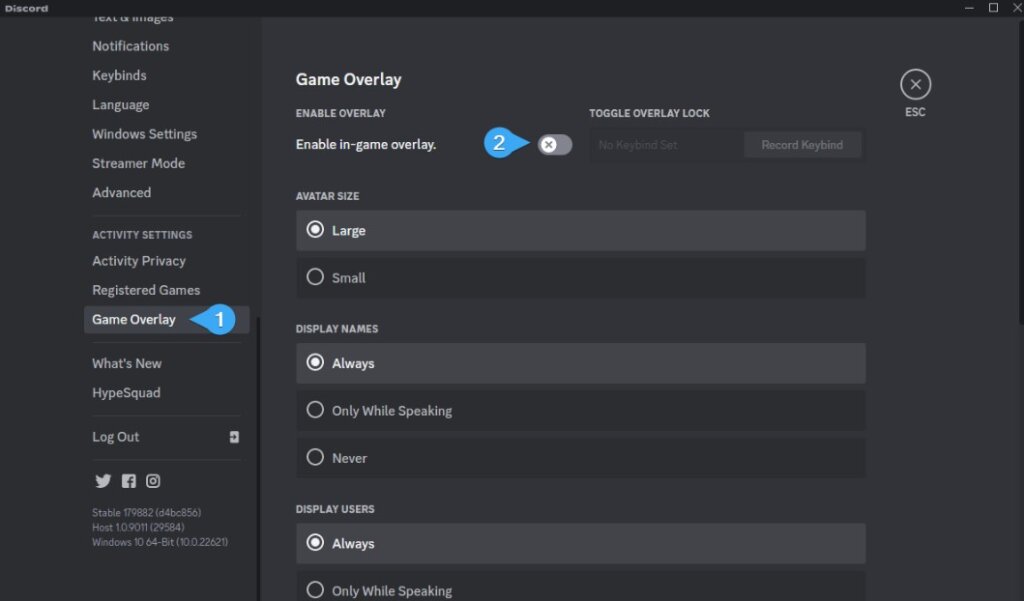The image size is (1024, 601).
Task: Select Game Overlay in sidebar
Action: tap(166, 319)
